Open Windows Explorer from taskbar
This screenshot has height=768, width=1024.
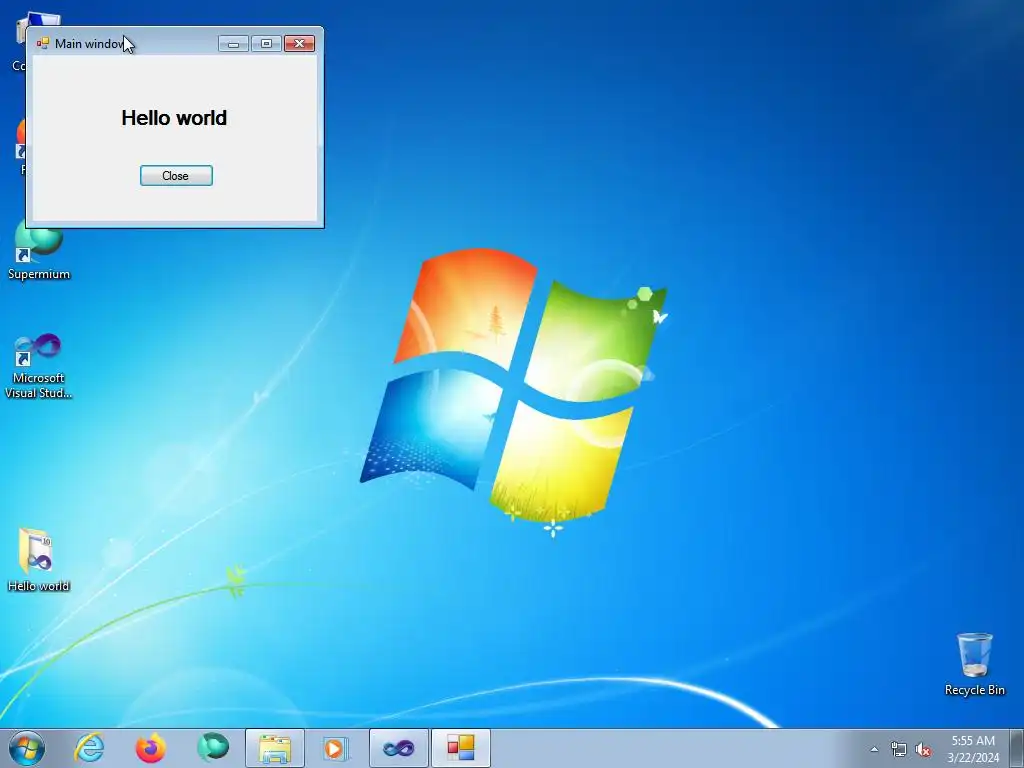[x=275, y=748]
